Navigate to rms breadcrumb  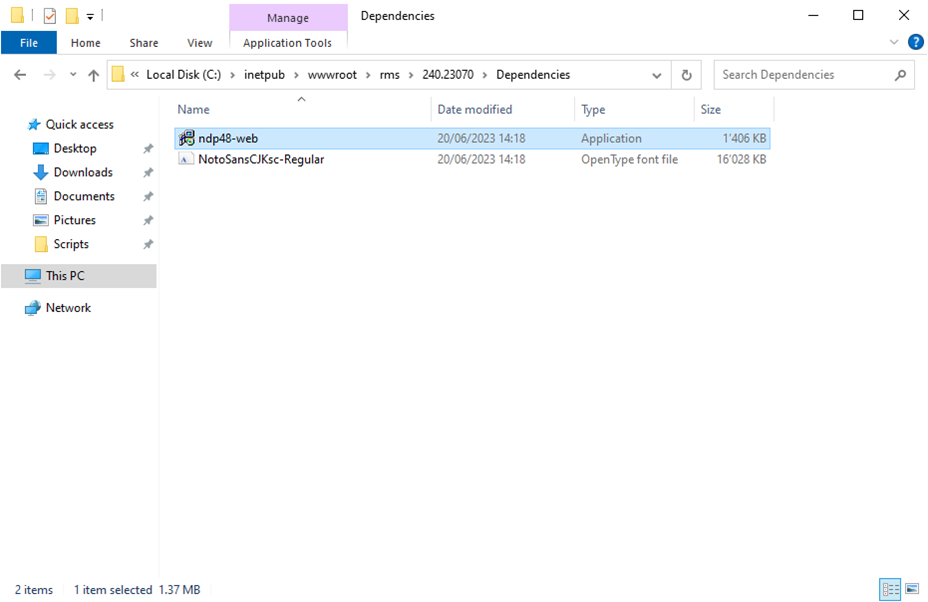(x=389, y=75)
